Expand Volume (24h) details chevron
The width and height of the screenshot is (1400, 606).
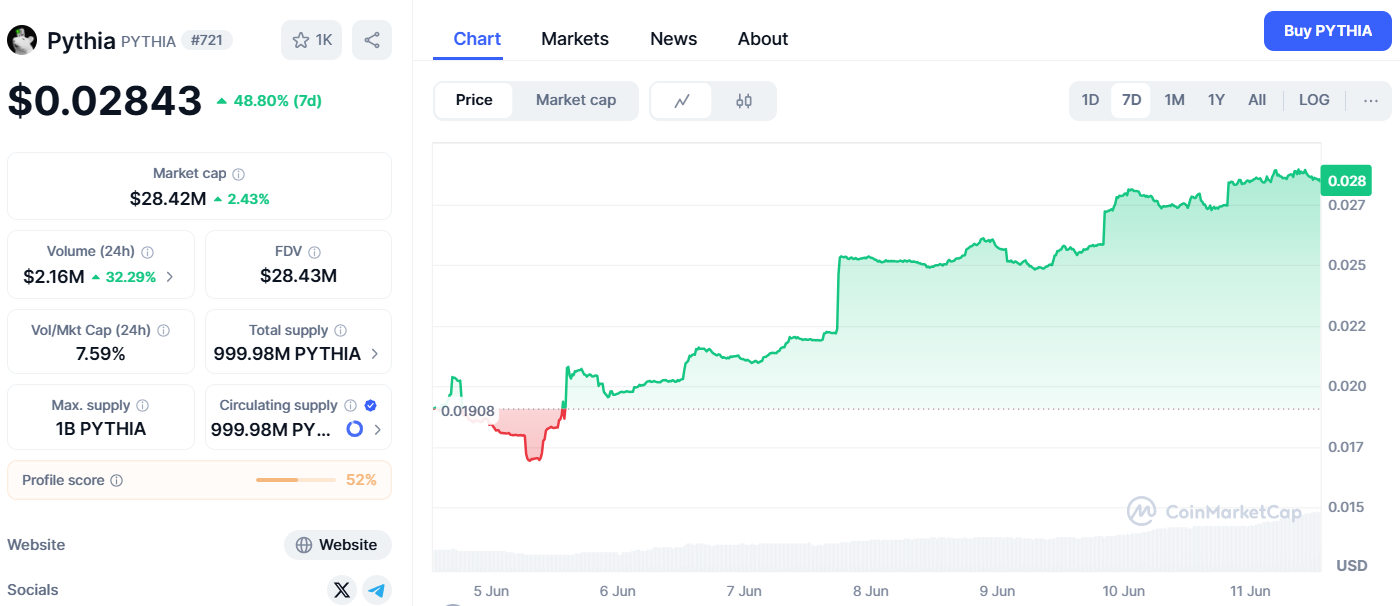[x=170, y=277]
